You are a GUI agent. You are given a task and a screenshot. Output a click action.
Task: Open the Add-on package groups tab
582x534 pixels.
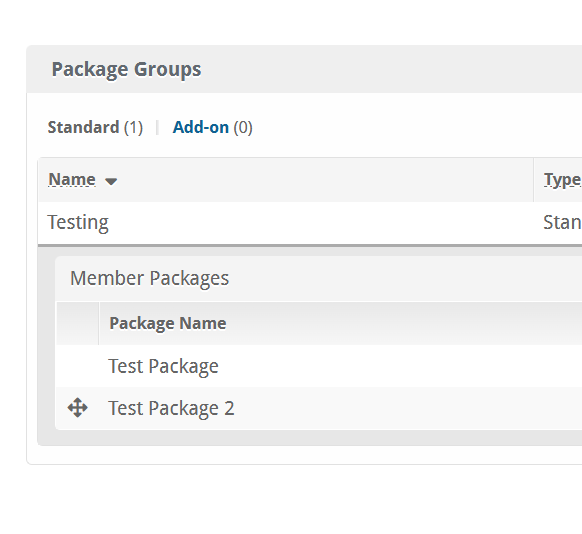[x=201, y=127]
